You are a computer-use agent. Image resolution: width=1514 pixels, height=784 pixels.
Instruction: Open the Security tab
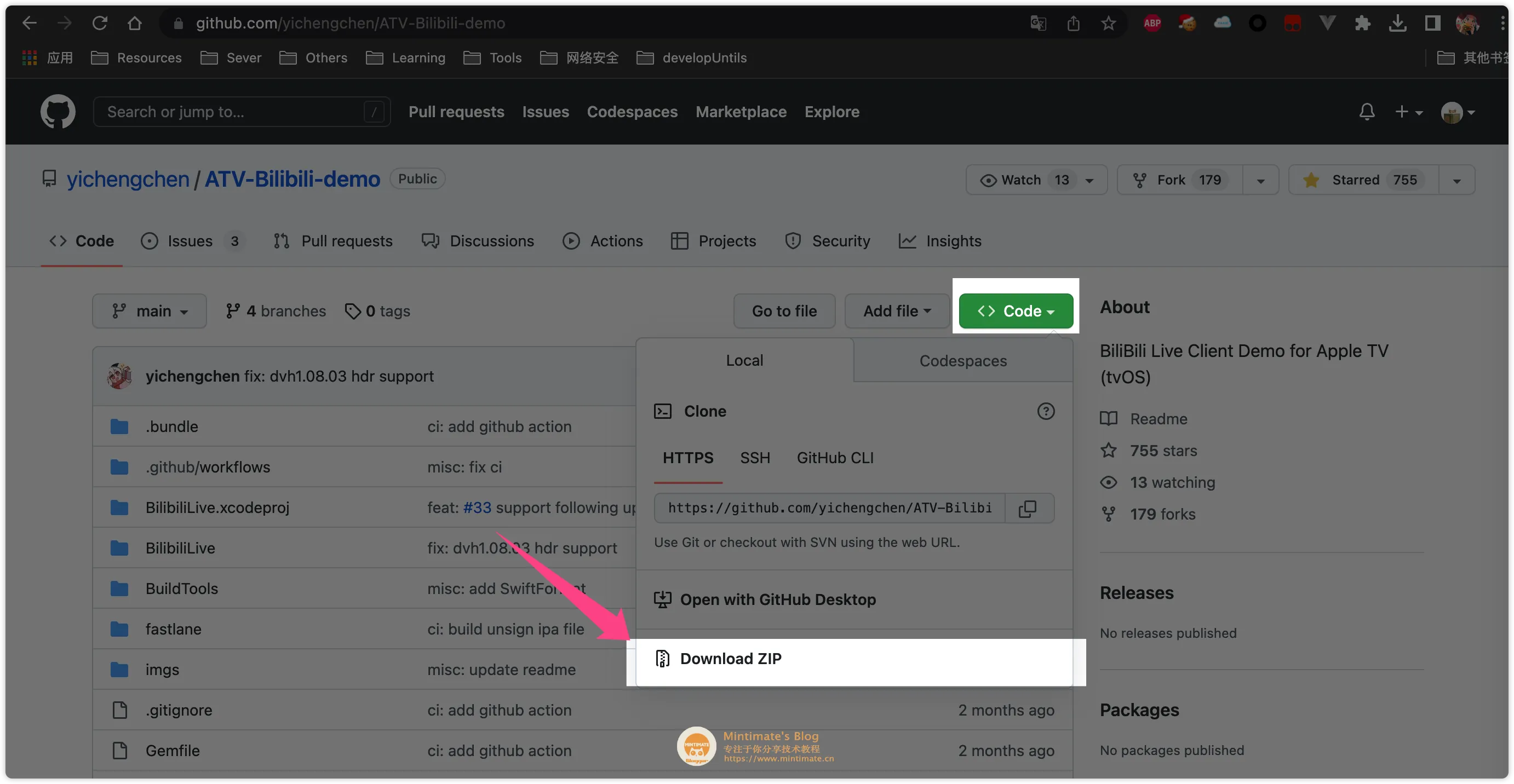point(827,241)
